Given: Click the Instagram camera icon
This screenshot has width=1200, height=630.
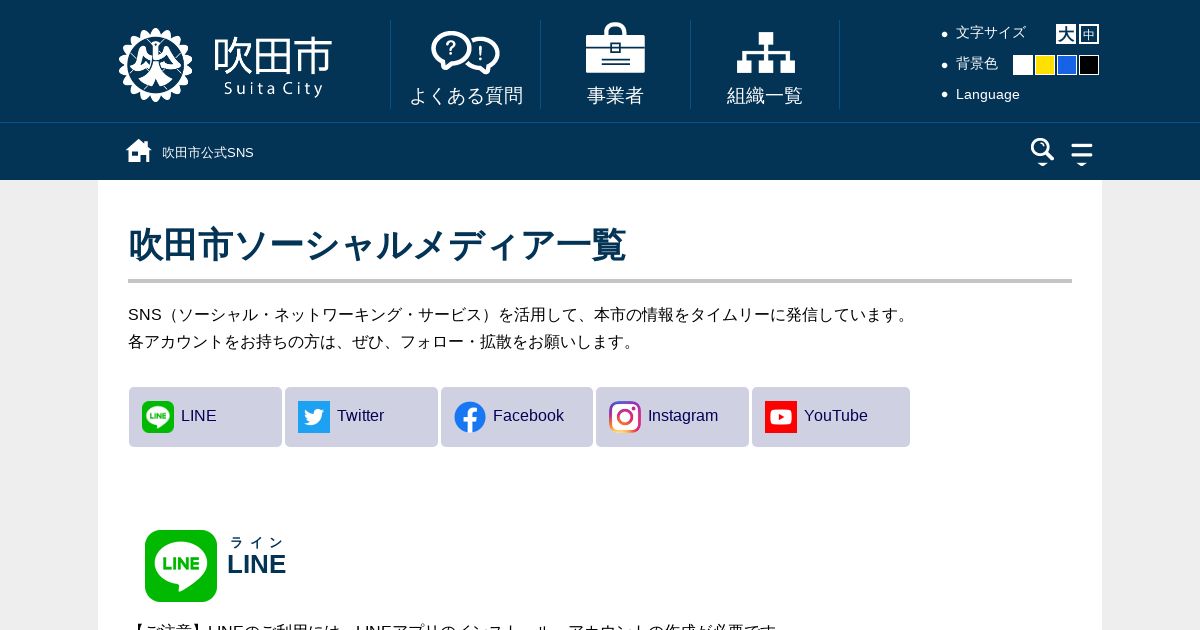Looking at the screenshot, I should click(x=625, y=417).
